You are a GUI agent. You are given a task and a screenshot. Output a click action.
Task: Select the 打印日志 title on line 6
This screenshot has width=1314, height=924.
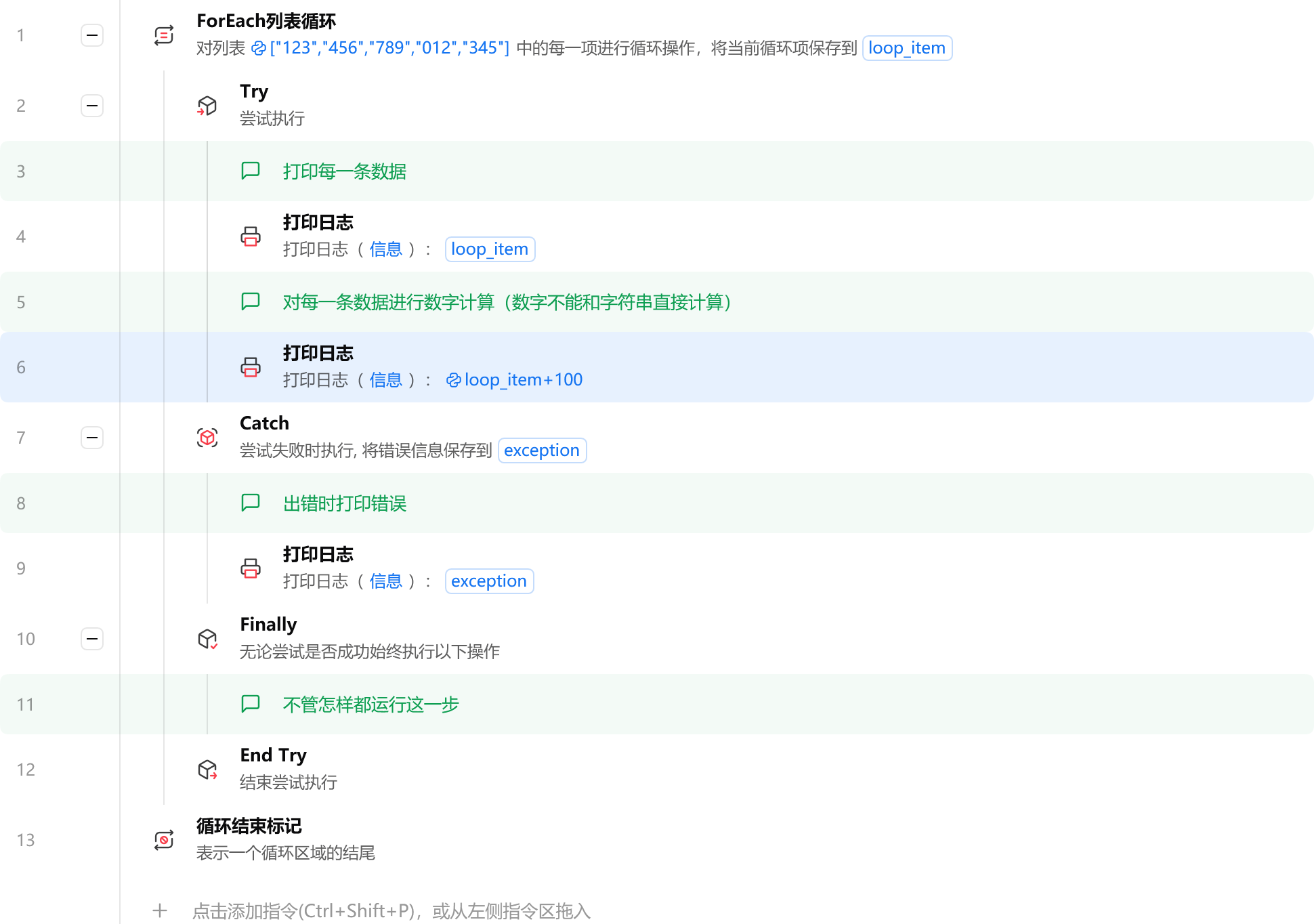(318, 353)
